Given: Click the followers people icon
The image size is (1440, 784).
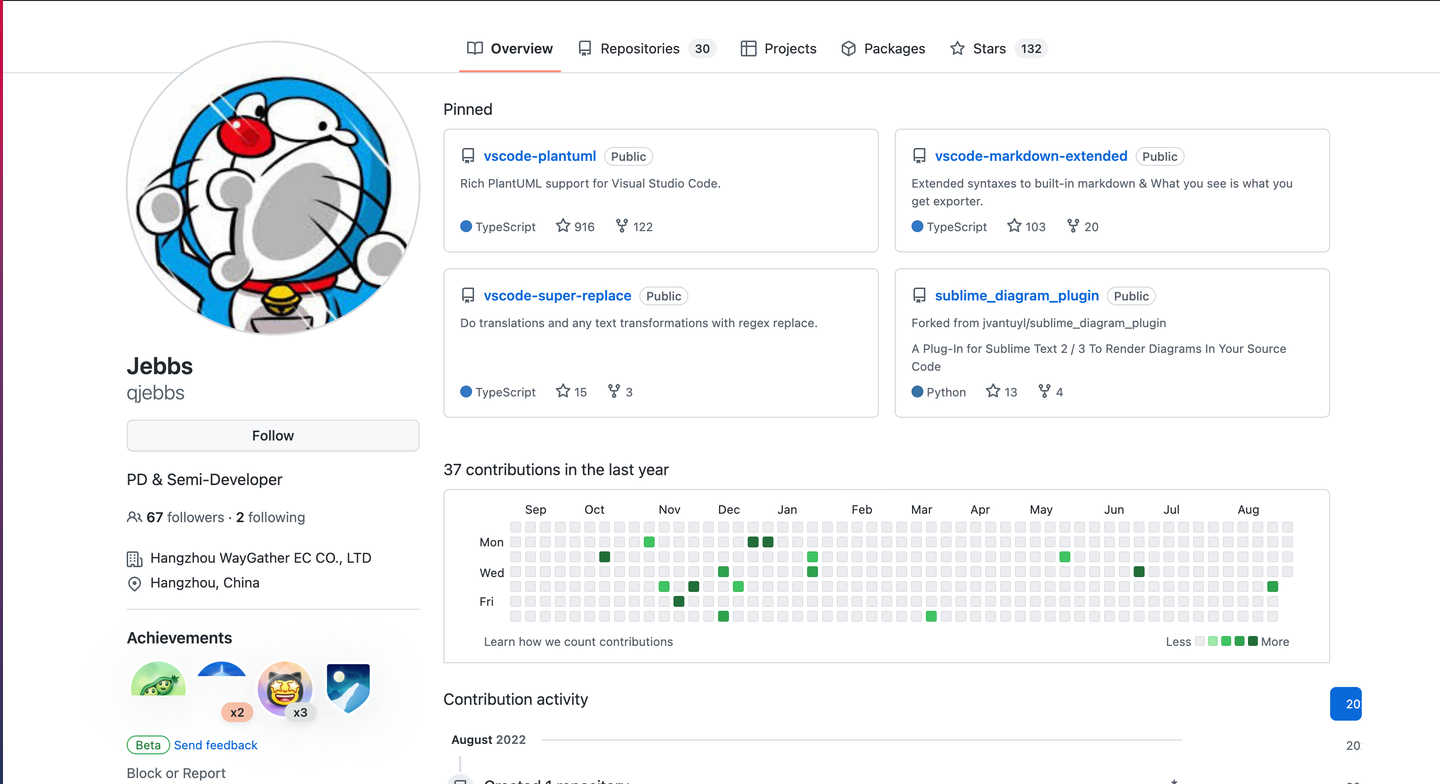Looking at the screenshot, I should (134, 518).
